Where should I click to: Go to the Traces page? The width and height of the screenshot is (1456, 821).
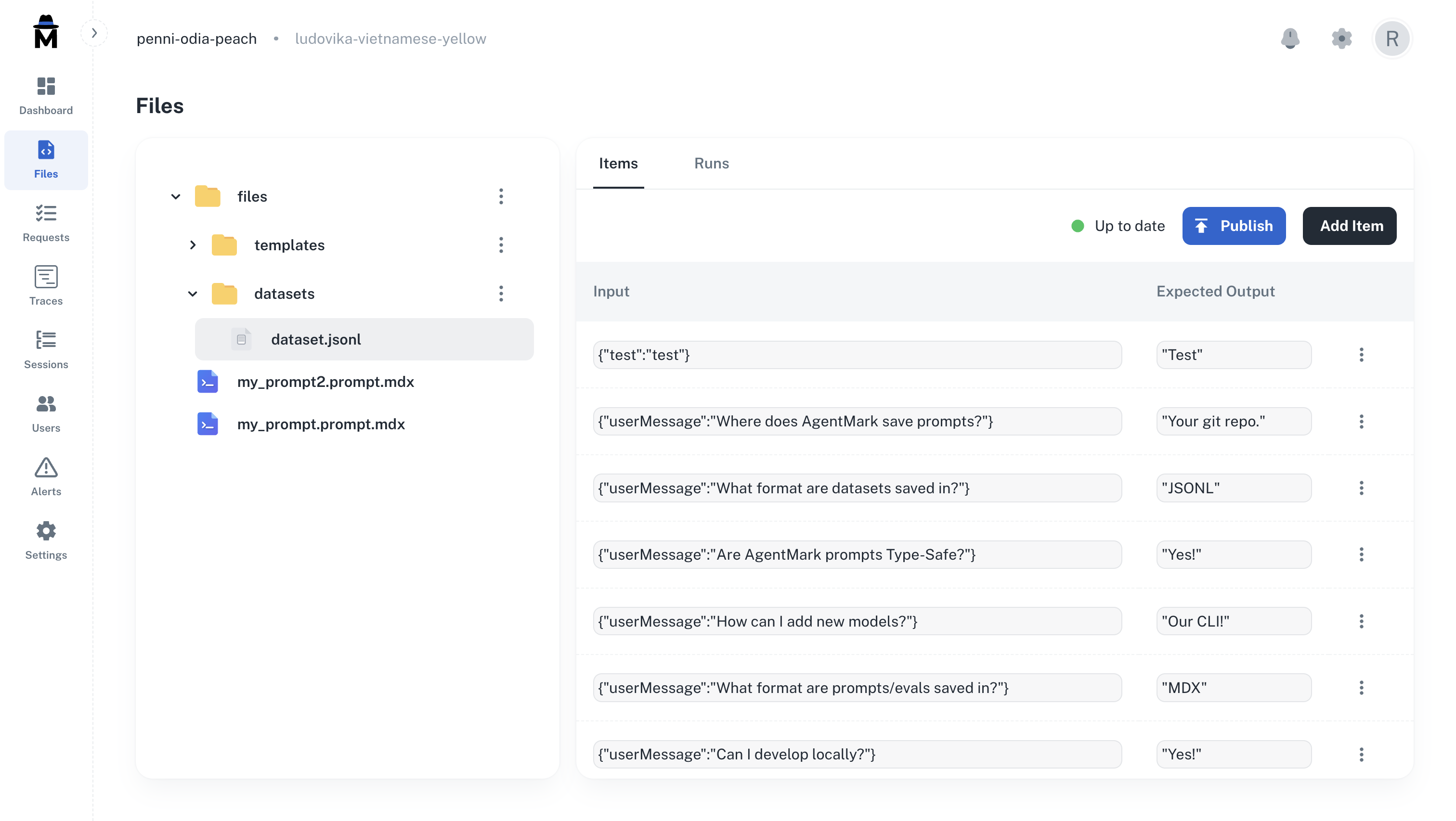click(x=46, y=286)
